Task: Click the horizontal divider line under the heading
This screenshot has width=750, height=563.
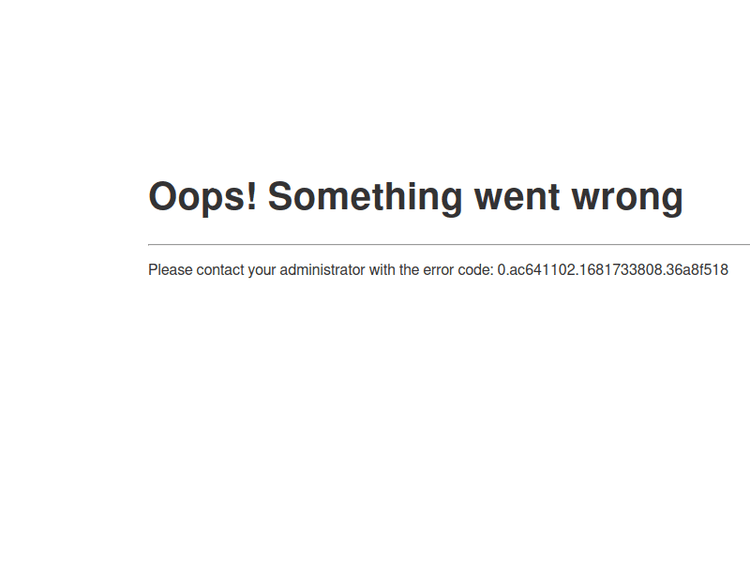Action: pyautogui.click(x=449, y=244)
